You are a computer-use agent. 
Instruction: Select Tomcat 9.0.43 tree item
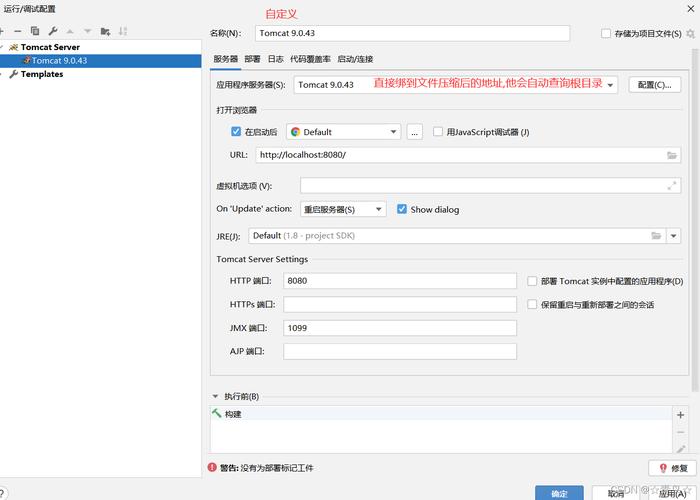[100, 61]
